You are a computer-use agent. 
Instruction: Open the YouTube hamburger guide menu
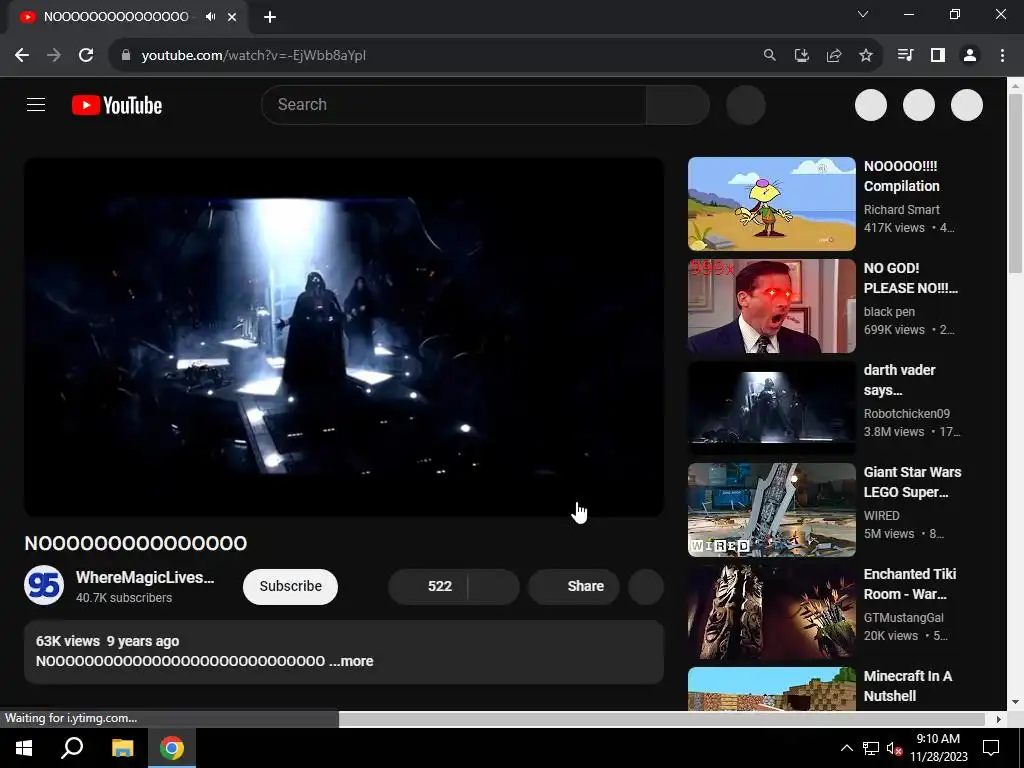pos(36,104)
